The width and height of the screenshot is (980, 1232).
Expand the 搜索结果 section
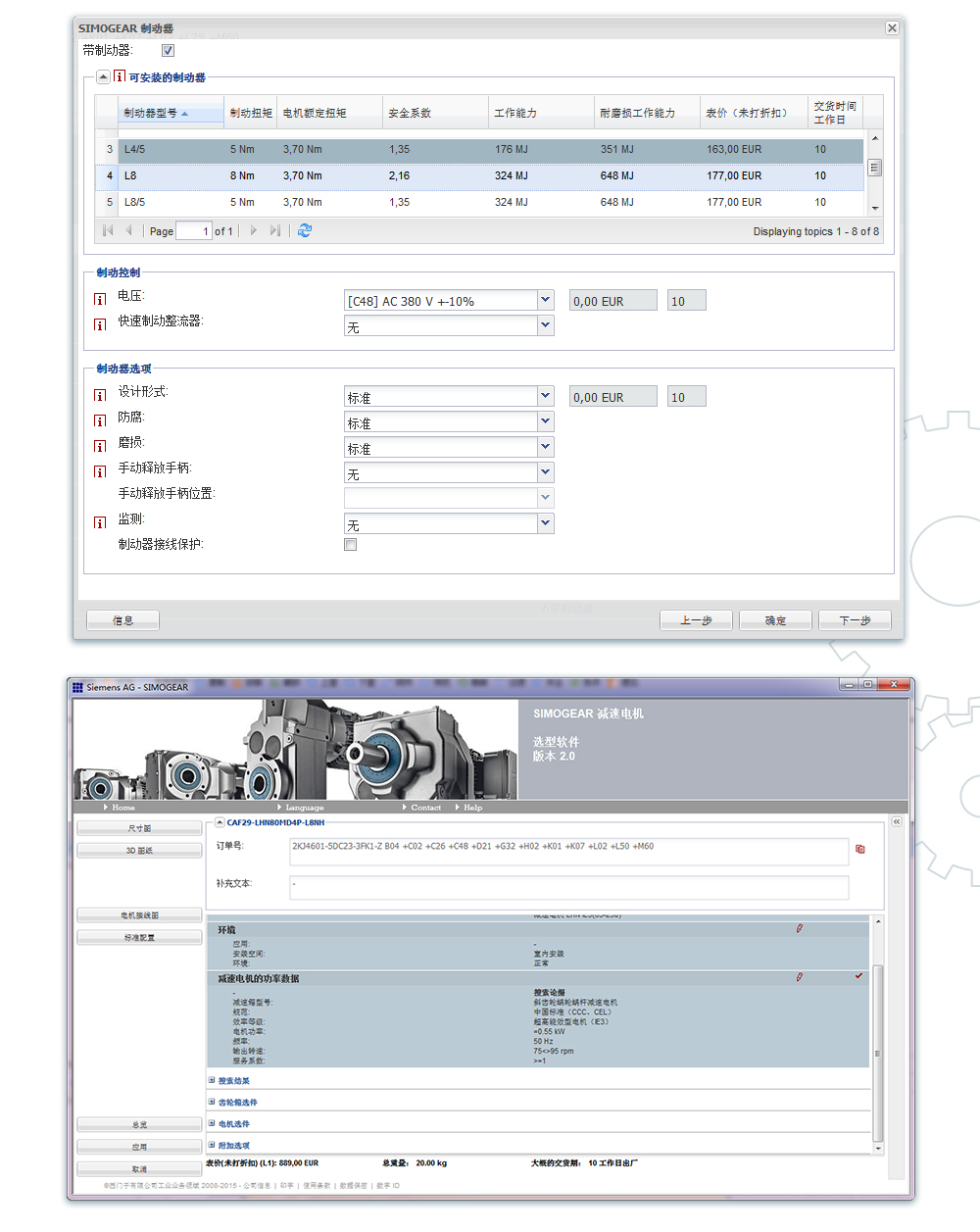(212, 1080)
